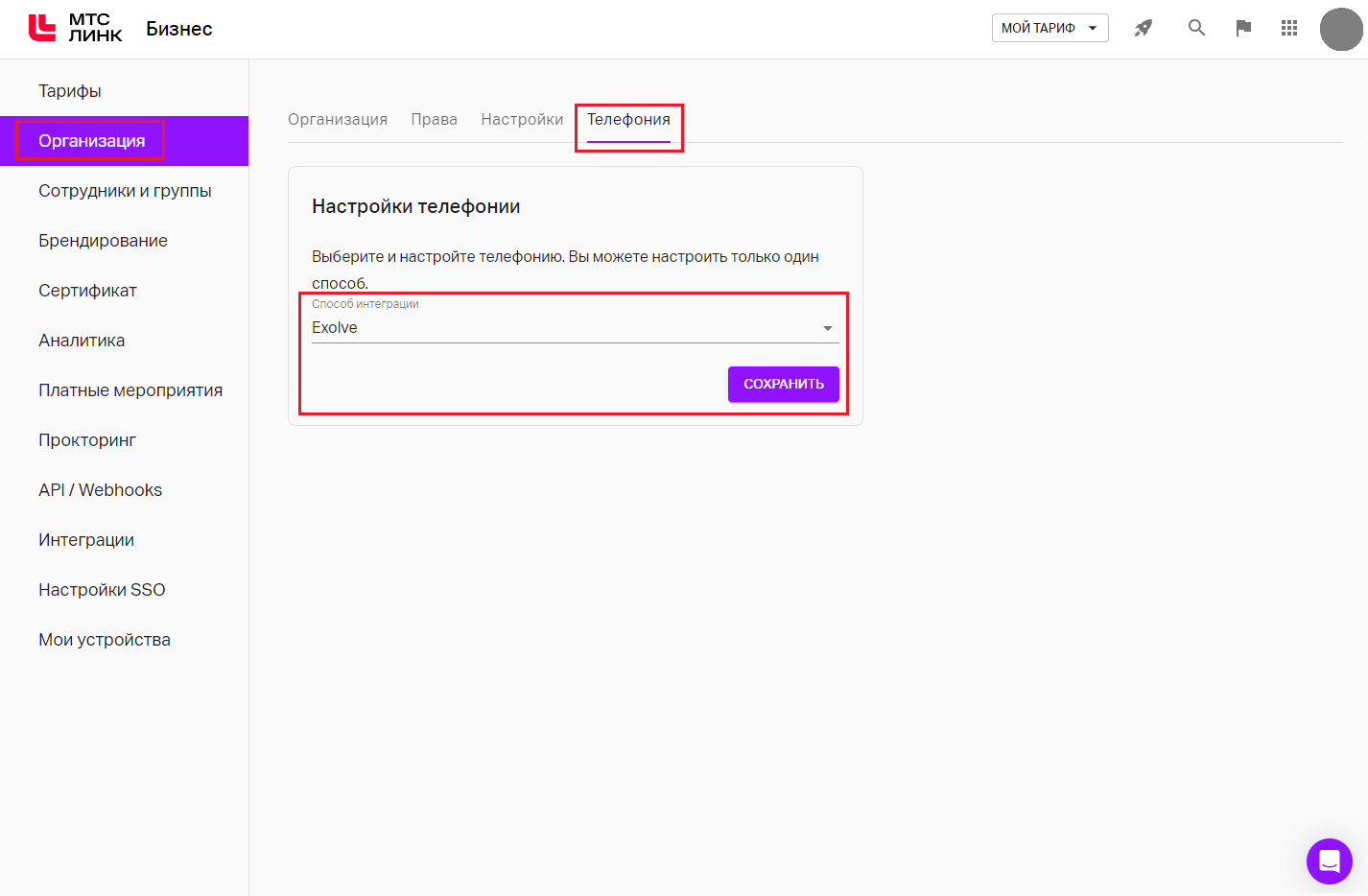
Task: Switch to the Настройки tab
Action: [x=522, y=119]
